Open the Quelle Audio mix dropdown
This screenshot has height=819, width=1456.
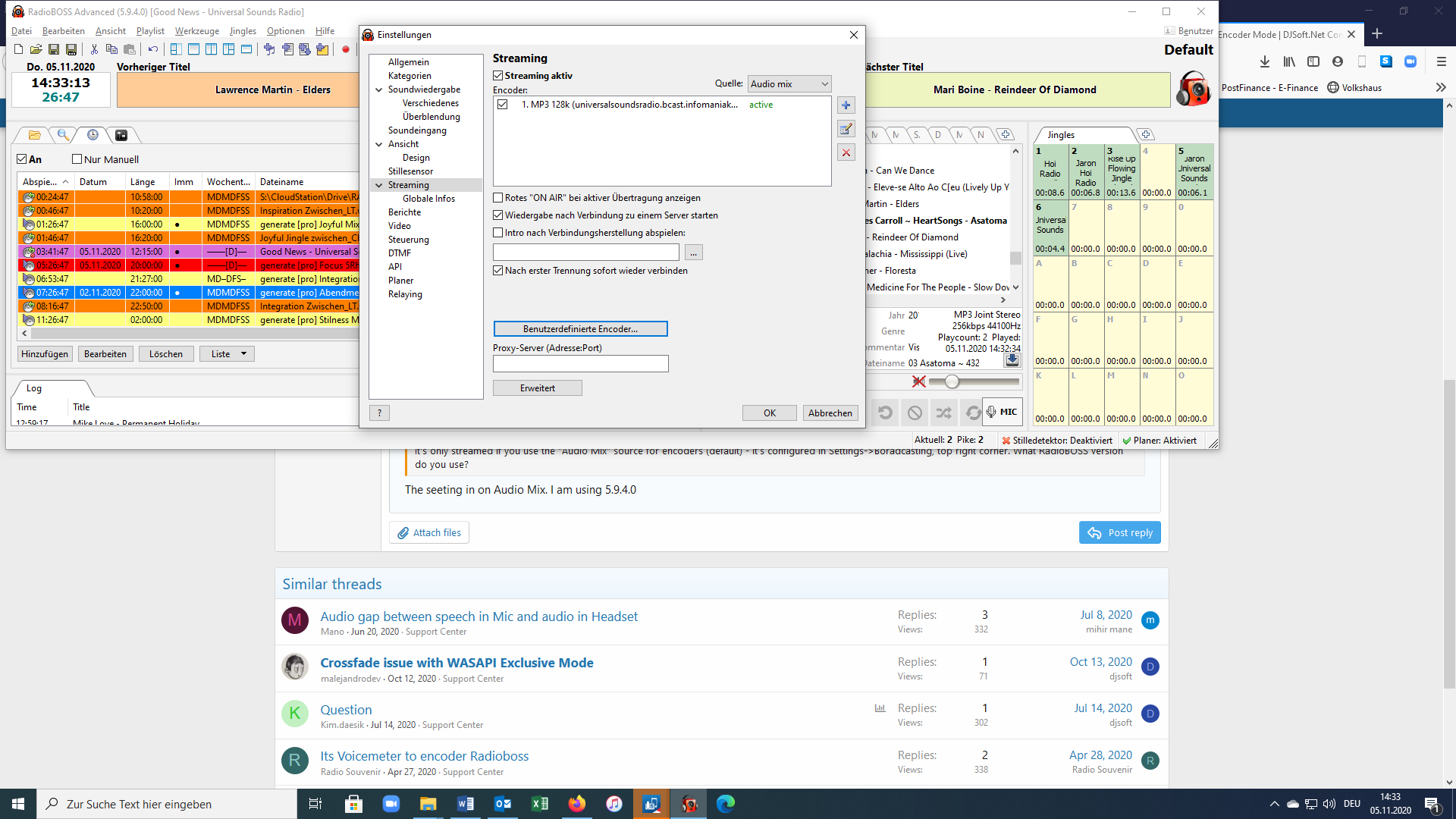tap(789, 84)
